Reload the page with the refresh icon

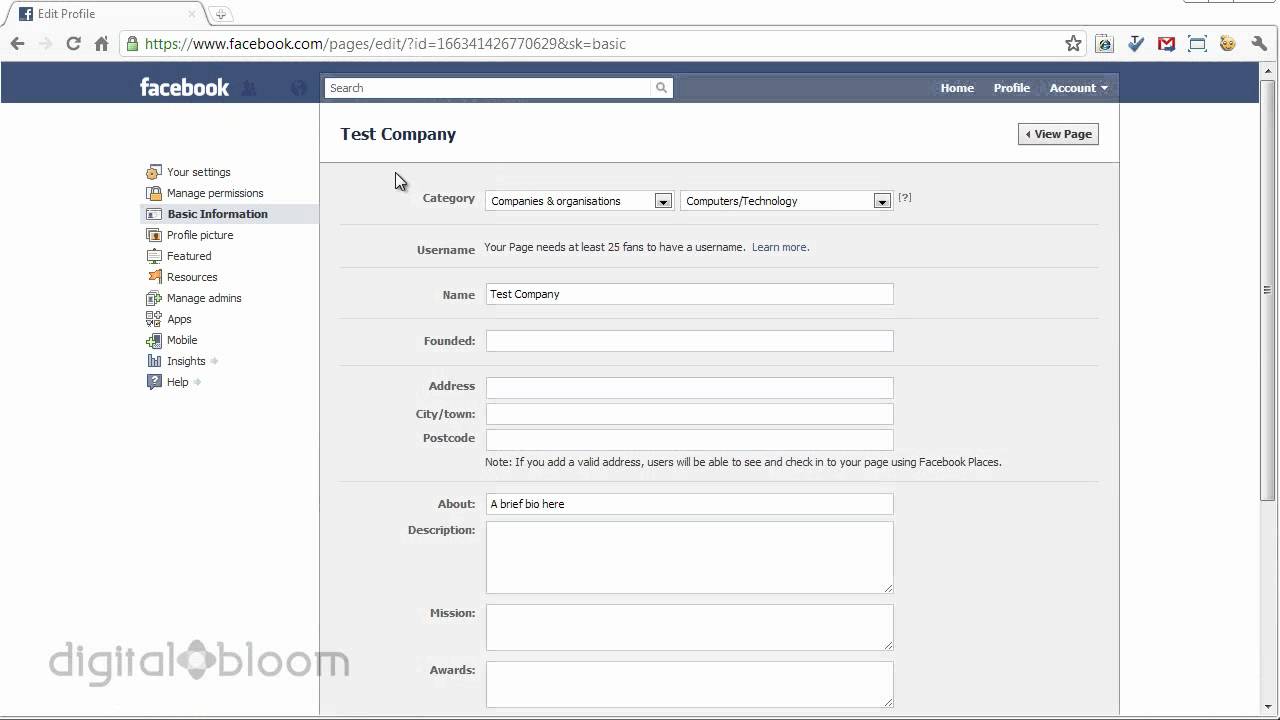(x=73, y=43)
